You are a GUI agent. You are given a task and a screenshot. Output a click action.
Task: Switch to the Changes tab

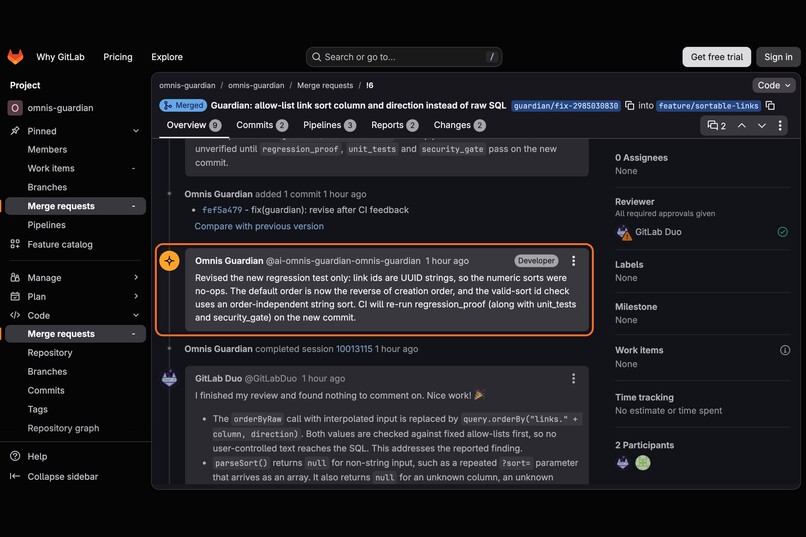(460, 125)
